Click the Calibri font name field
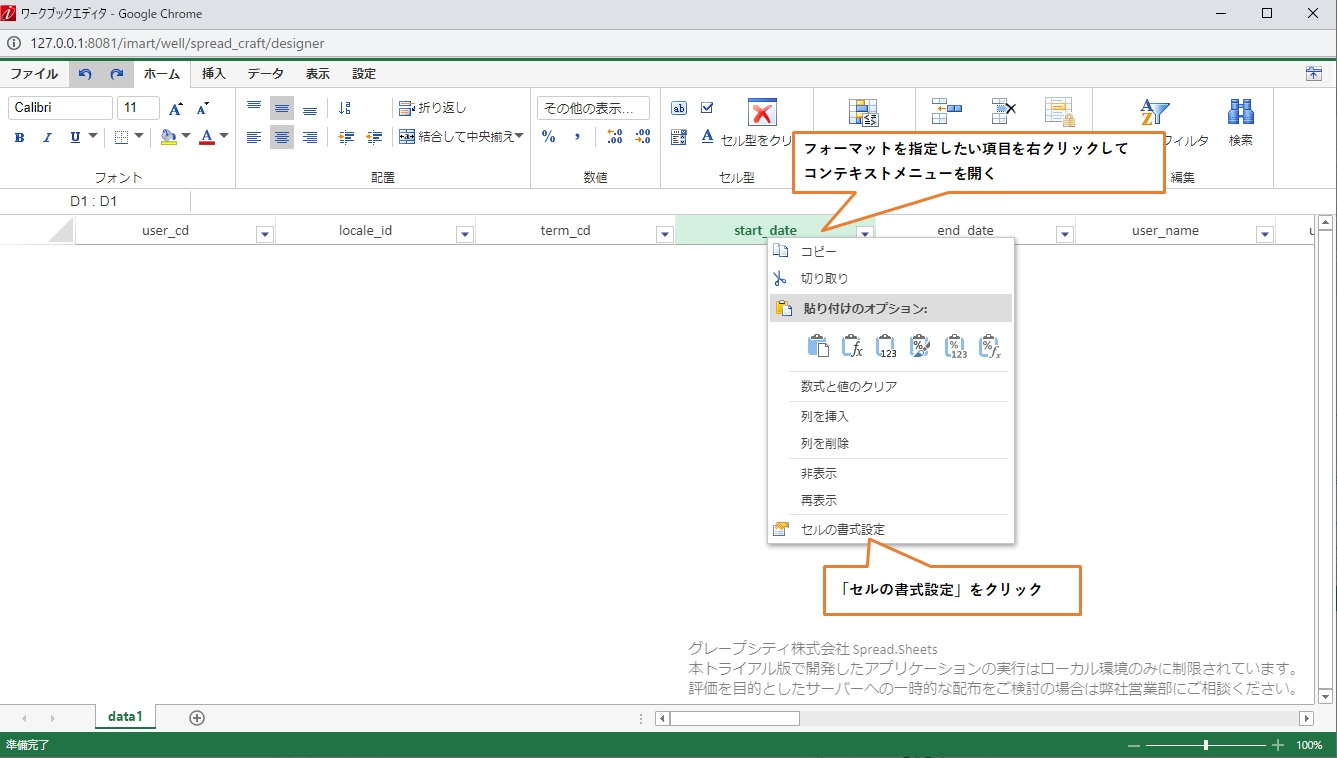The width and height of the screenshot is (1337, 758). point(60,108)
